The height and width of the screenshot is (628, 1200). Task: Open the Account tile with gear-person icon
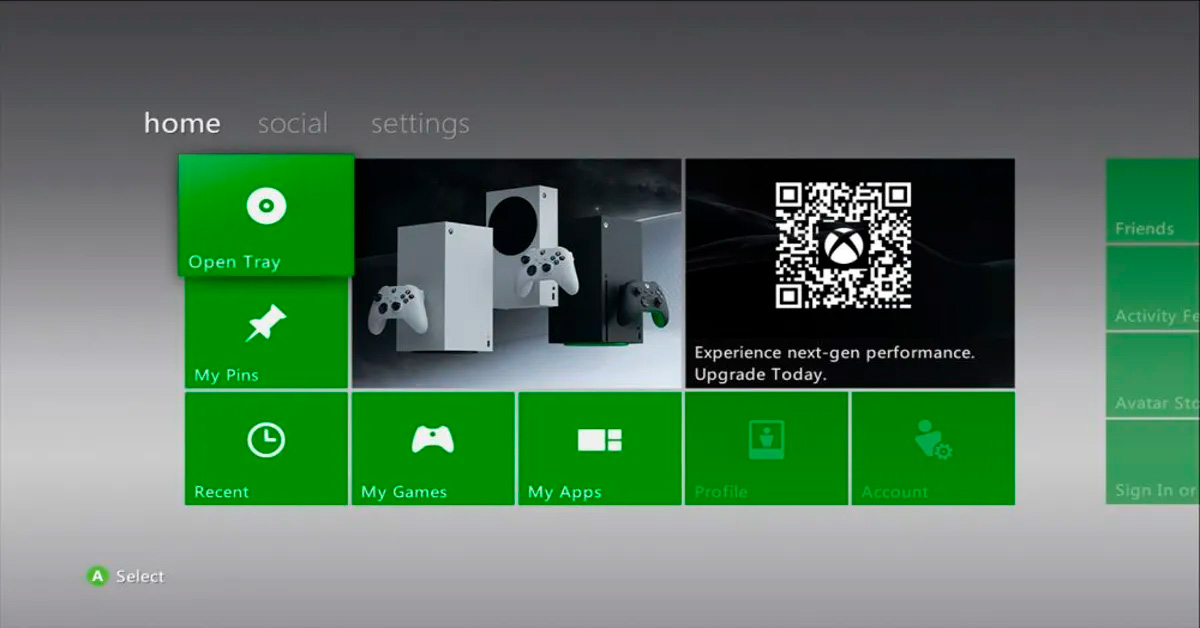(x=932, y=440)
